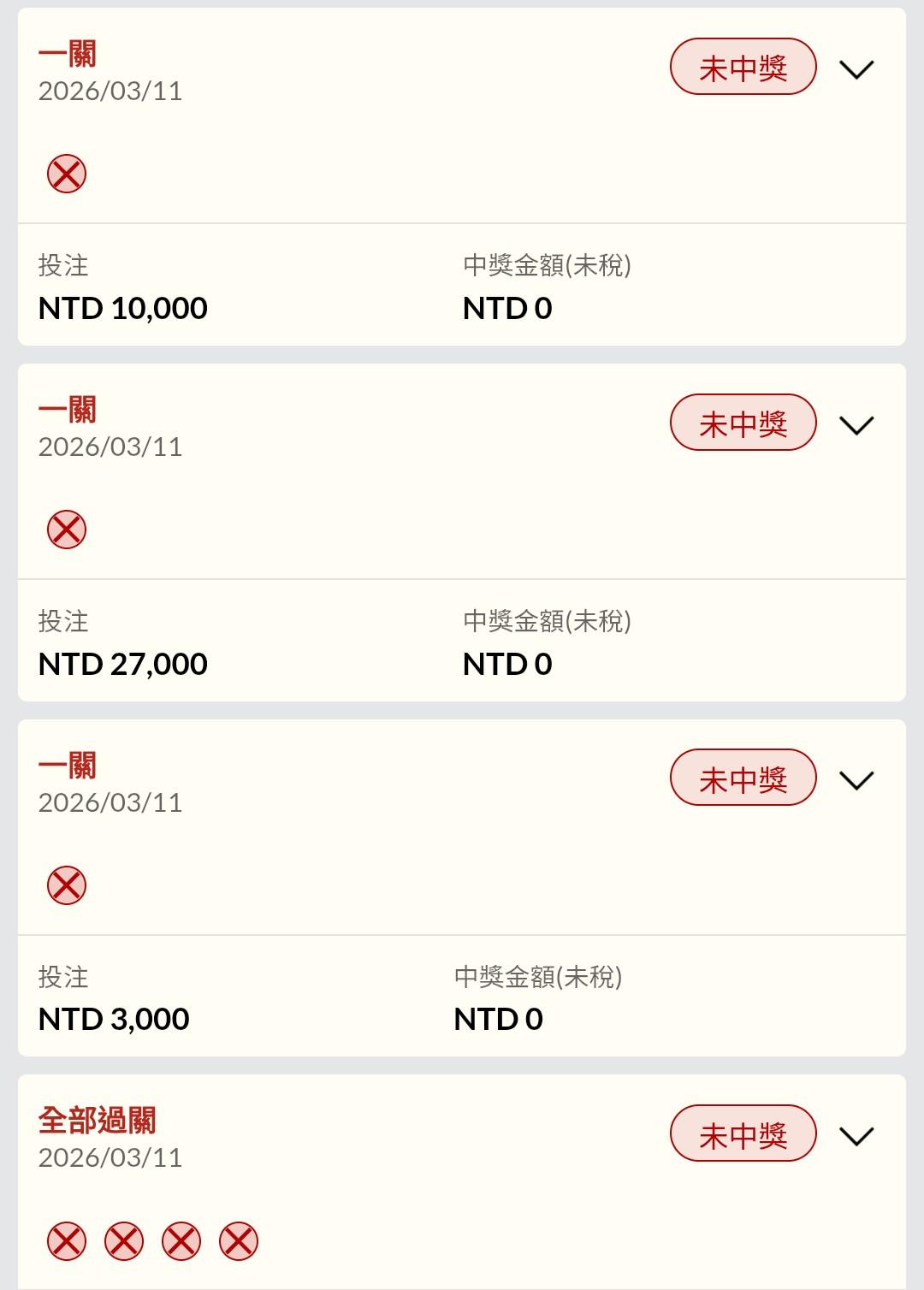The image size is (924, 1290).
Task: Expand the 全部過關 bet card chevron
Action: pyautogui.click(x=856, y=1136)
